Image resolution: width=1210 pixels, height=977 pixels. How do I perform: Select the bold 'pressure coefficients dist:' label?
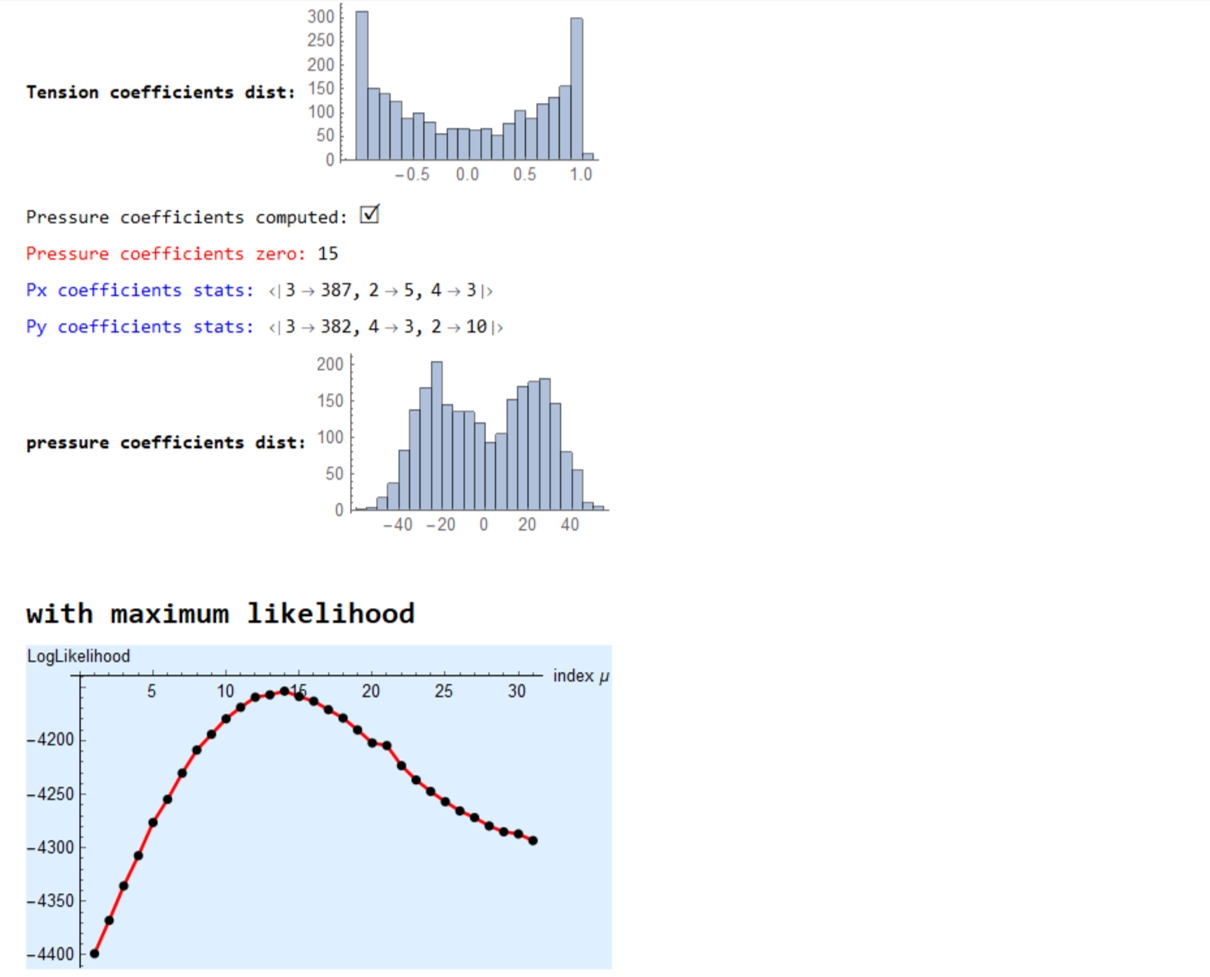pos(165,442)
